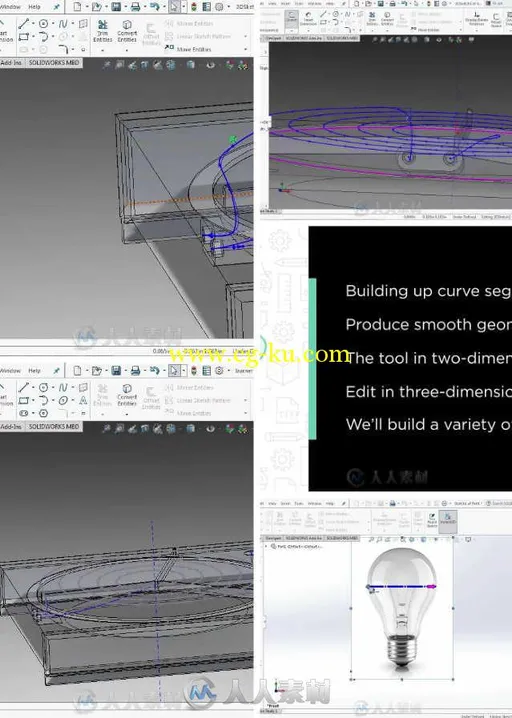Click New document icon in upper-left window
Screen dimensions: 512x718
tap(77, 7)
